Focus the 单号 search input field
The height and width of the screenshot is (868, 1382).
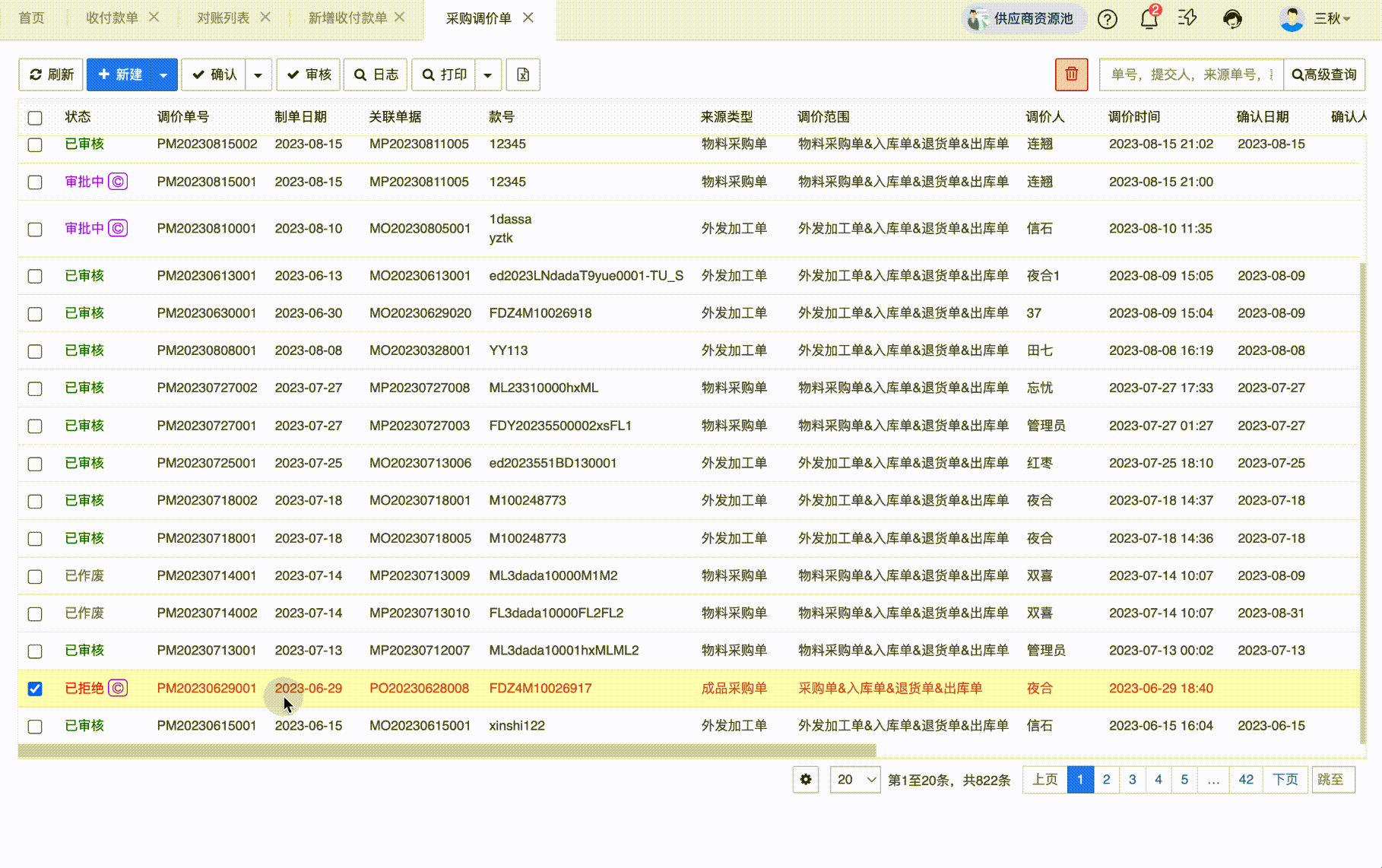click(1190, 74)
